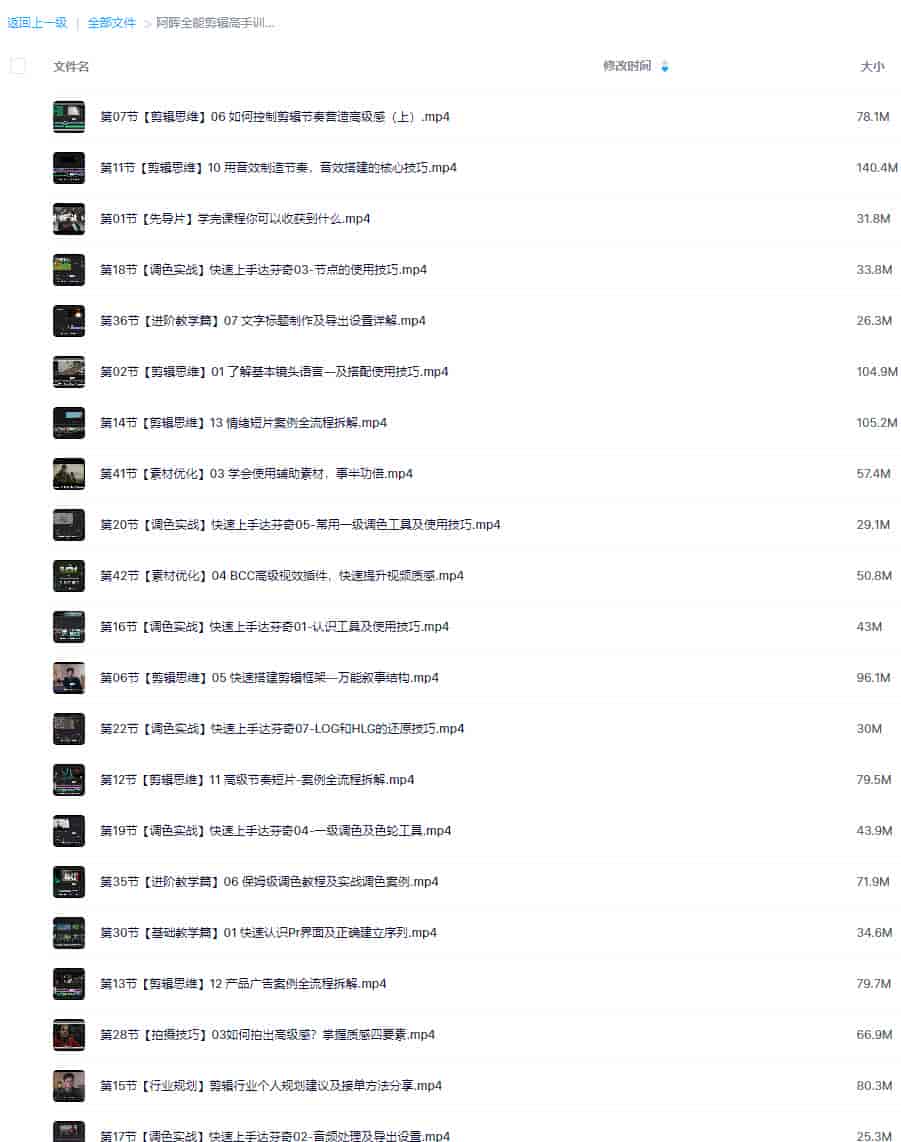The width and height of the screenshot is (901, 1142).
Task: Click video icon for 第06节 万能叙事结构
Action: click(68, 677)
